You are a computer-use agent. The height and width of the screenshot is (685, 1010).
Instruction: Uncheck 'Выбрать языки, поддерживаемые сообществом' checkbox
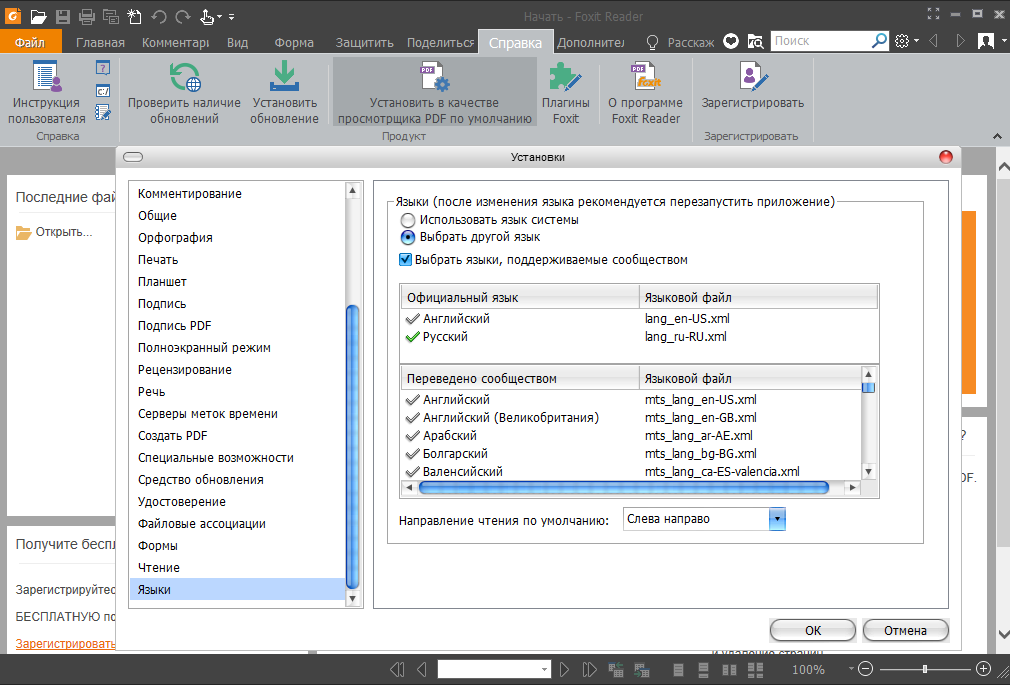(405, 260)
